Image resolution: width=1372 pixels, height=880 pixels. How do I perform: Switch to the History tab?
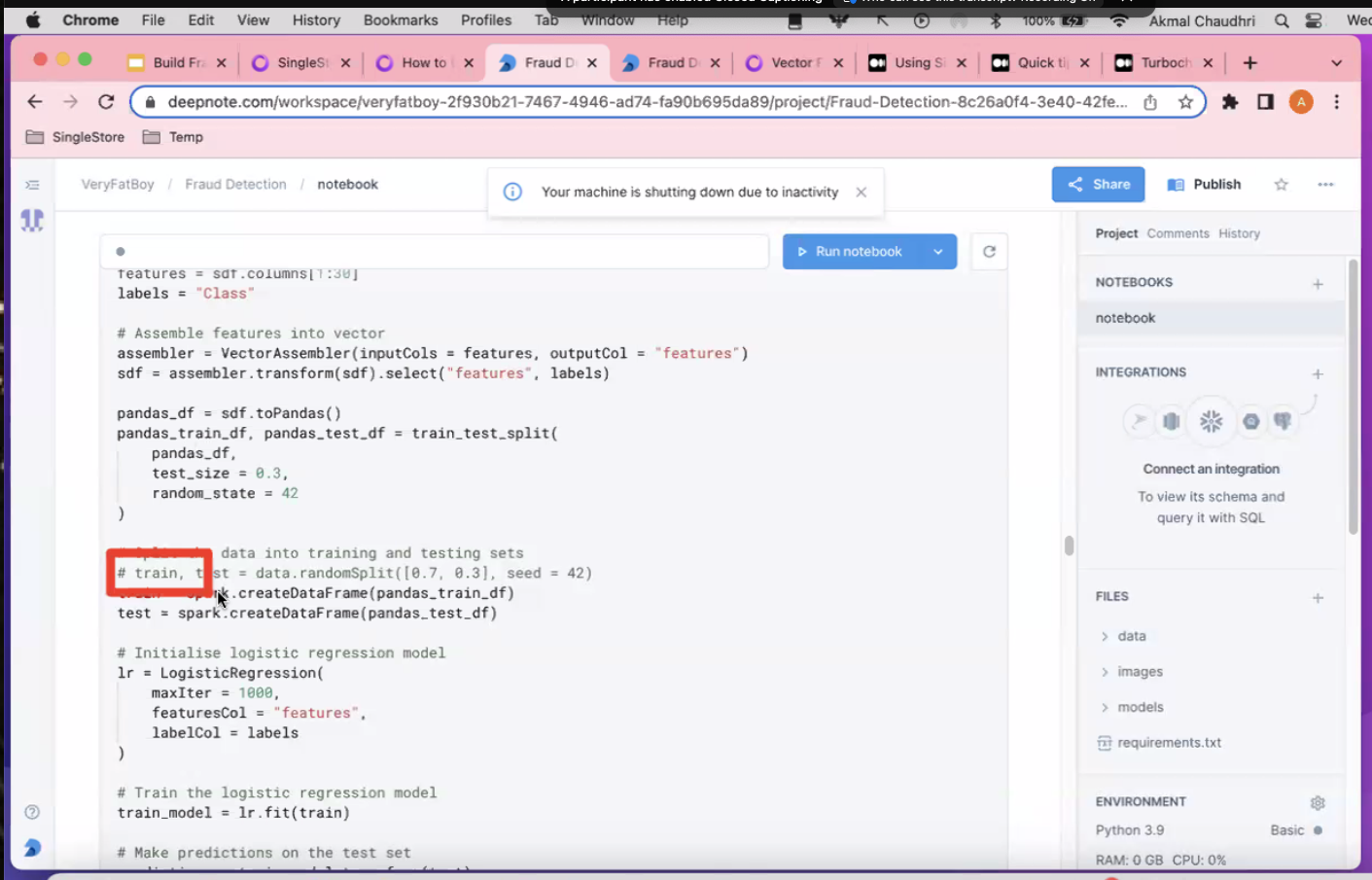(x=1239, y=233)
